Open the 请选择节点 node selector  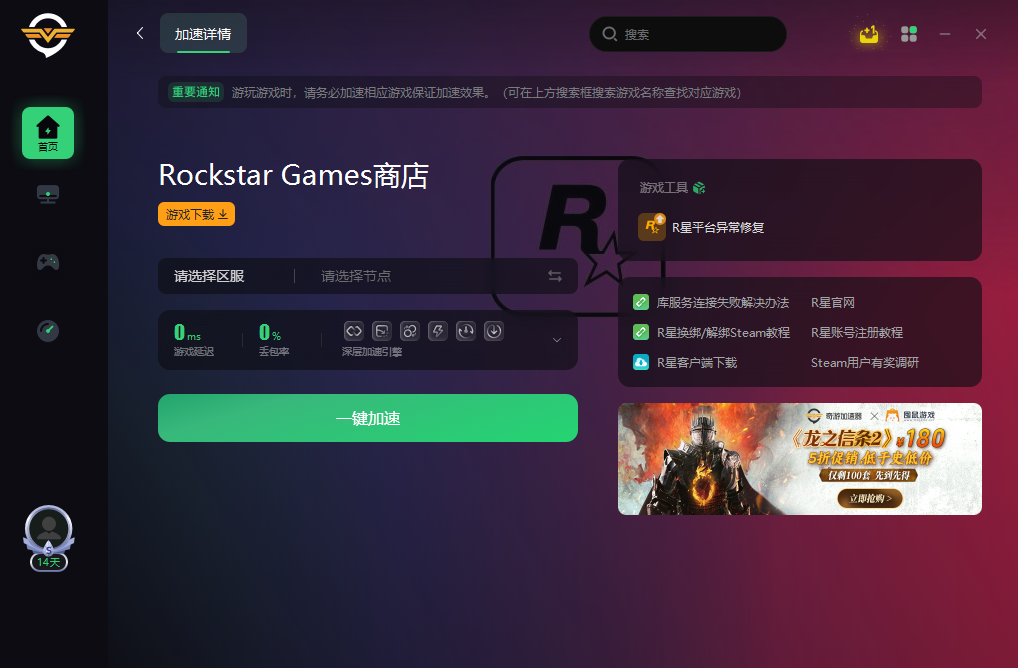(356, 276)
